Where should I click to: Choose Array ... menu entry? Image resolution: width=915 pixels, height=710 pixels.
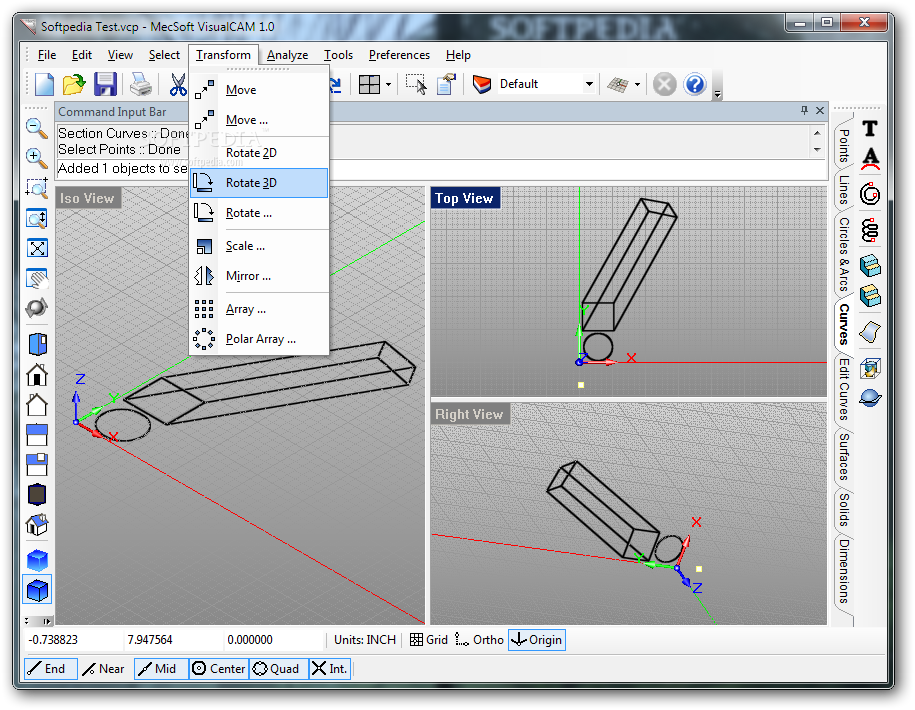[259, 309]
